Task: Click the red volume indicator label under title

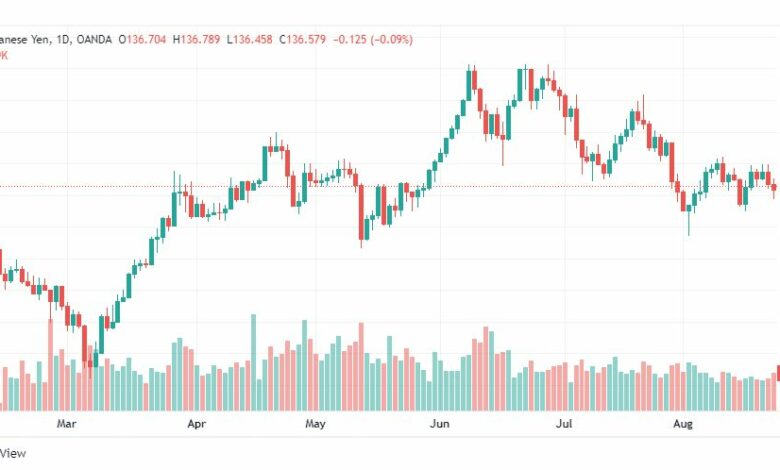Action: click(3, 55)
